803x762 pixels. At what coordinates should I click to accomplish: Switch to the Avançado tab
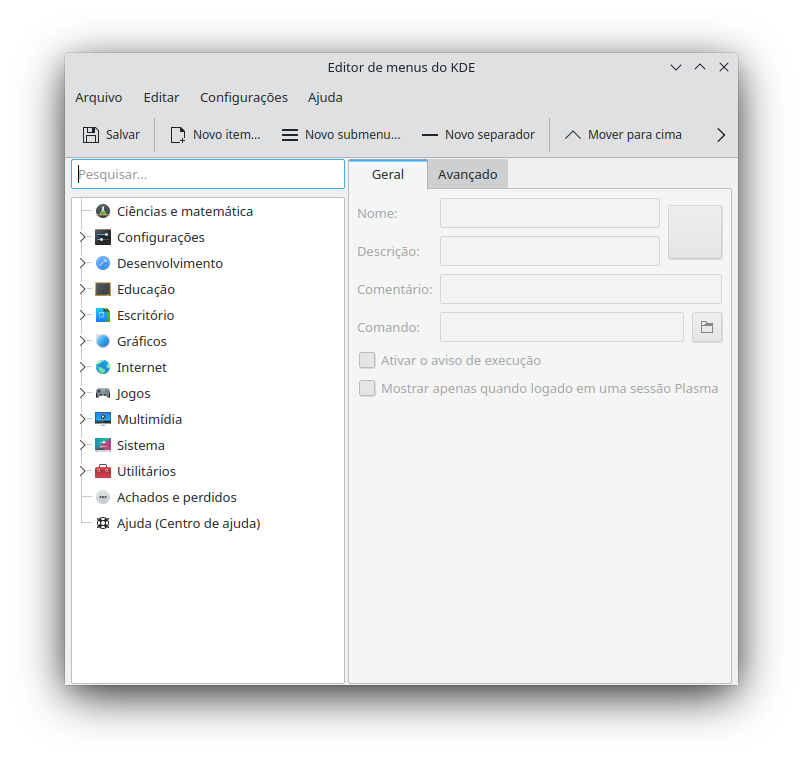[467, 174]
